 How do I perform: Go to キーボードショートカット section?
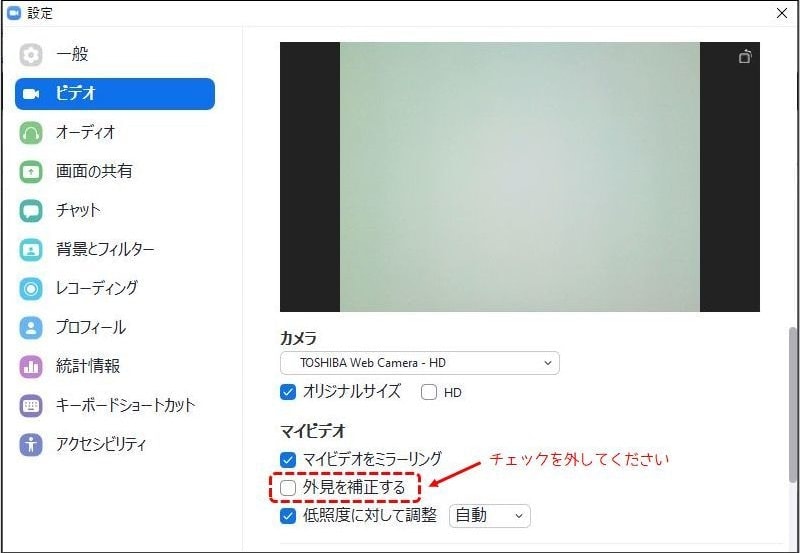[125, 405]
